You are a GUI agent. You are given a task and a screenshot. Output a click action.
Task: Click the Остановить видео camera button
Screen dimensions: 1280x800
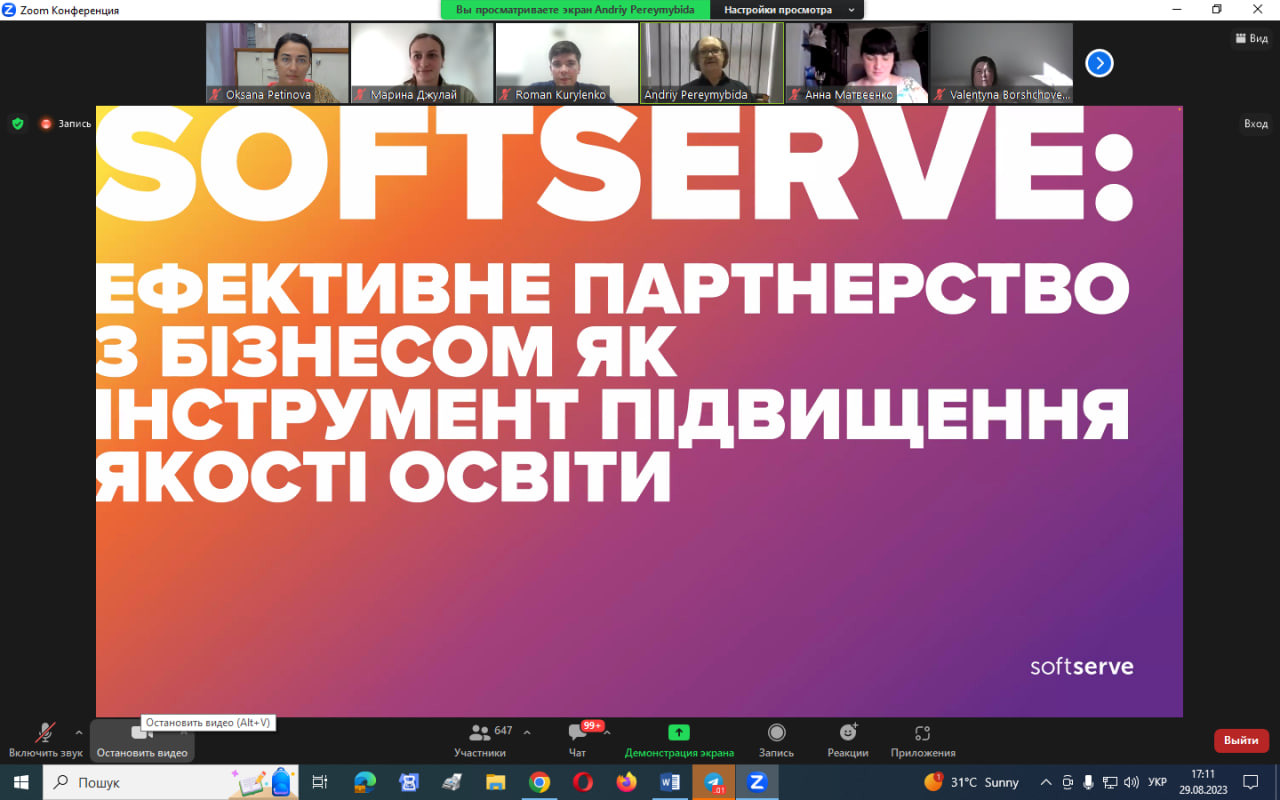point(142,740)
